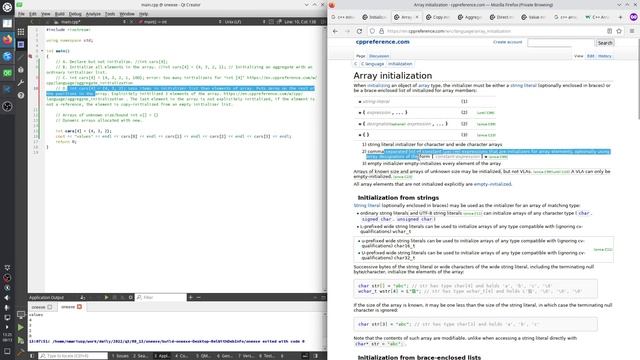Viewport: 640px width, 360px height.
Task: Open the Discussion tab on cppreference page
Action: click(379, 56)
